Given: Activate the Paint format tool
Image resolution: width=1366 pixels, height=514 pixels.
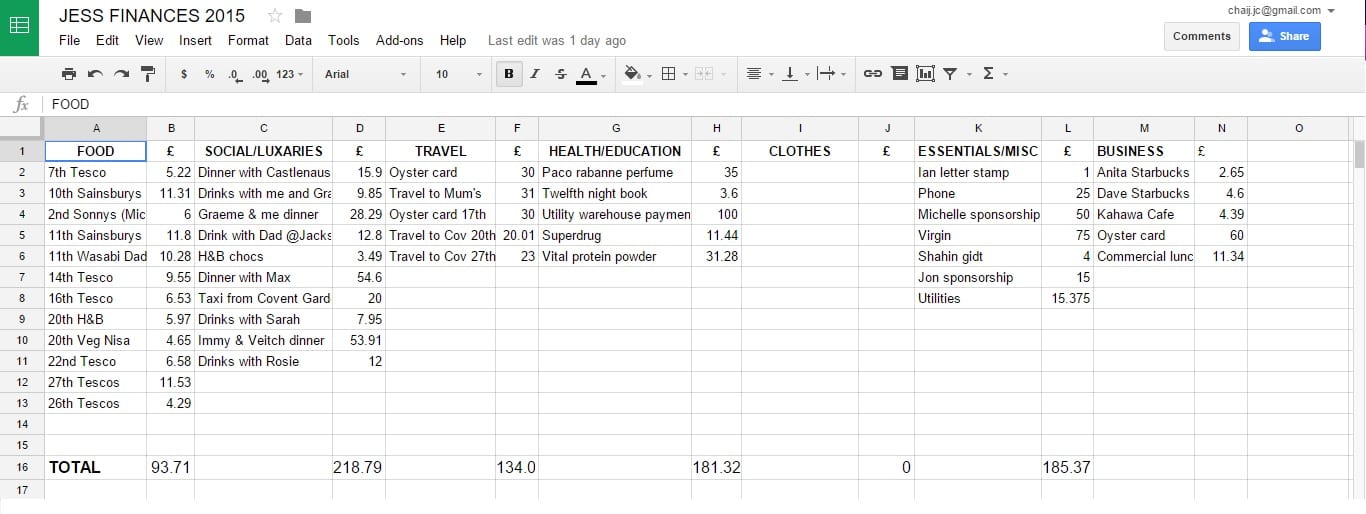Looking at the screenshot, I should pos(148,74).
